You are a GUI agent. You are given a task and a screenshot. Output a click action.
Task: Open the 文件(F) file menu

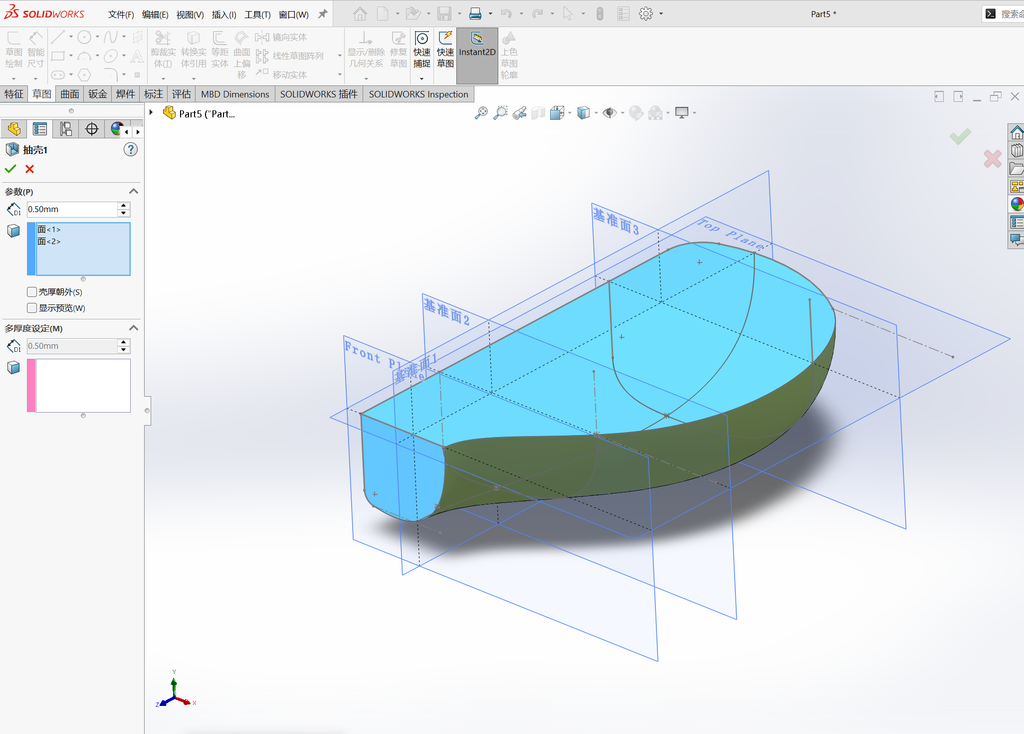coord(121,14)
